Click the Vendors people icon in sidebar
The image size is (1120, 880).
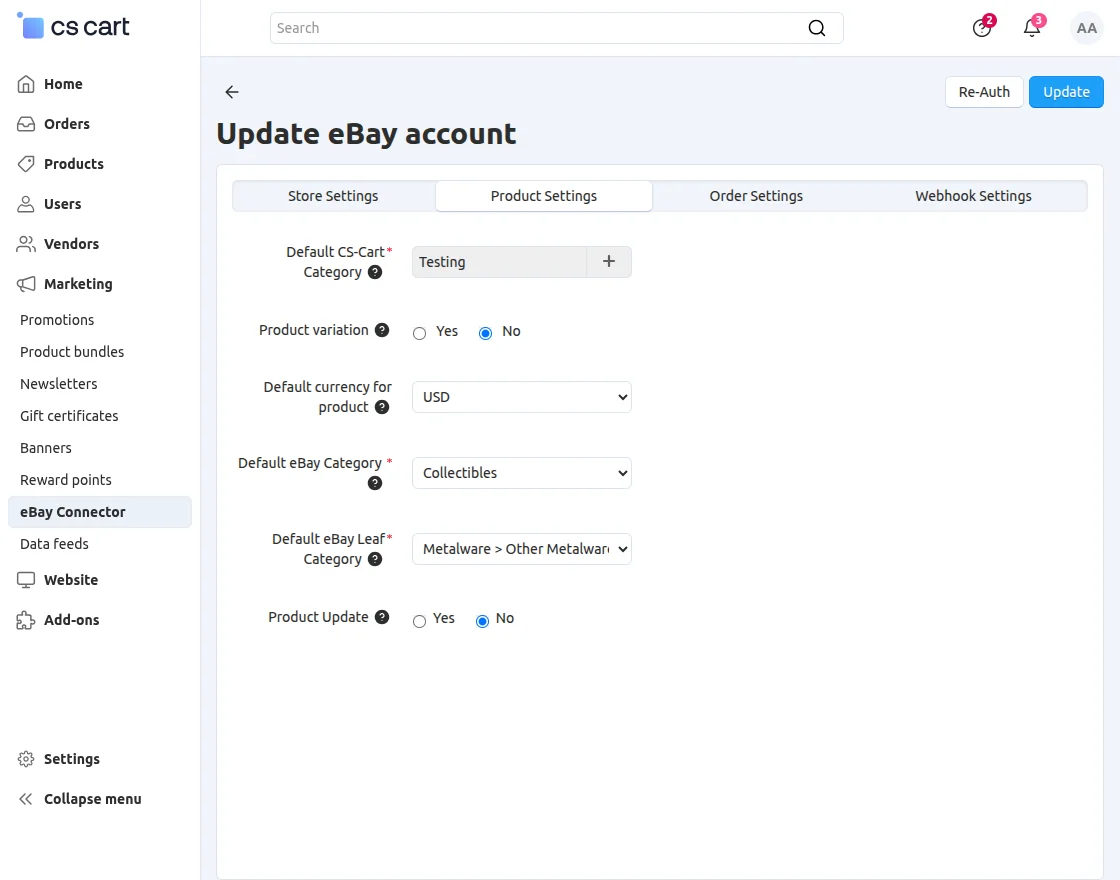click(x=26, y=244)
